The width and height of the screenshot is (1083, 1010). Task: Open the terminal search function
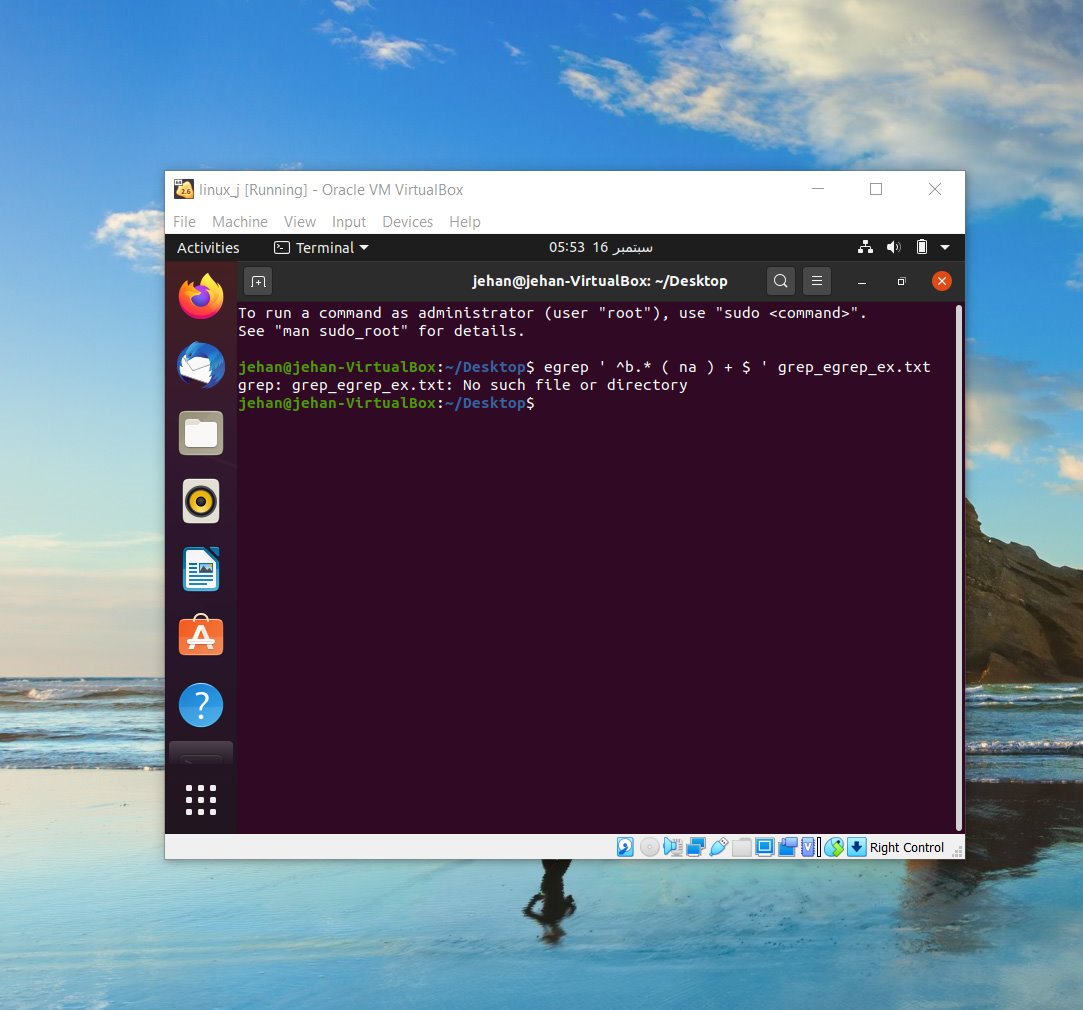pos(781,281)
